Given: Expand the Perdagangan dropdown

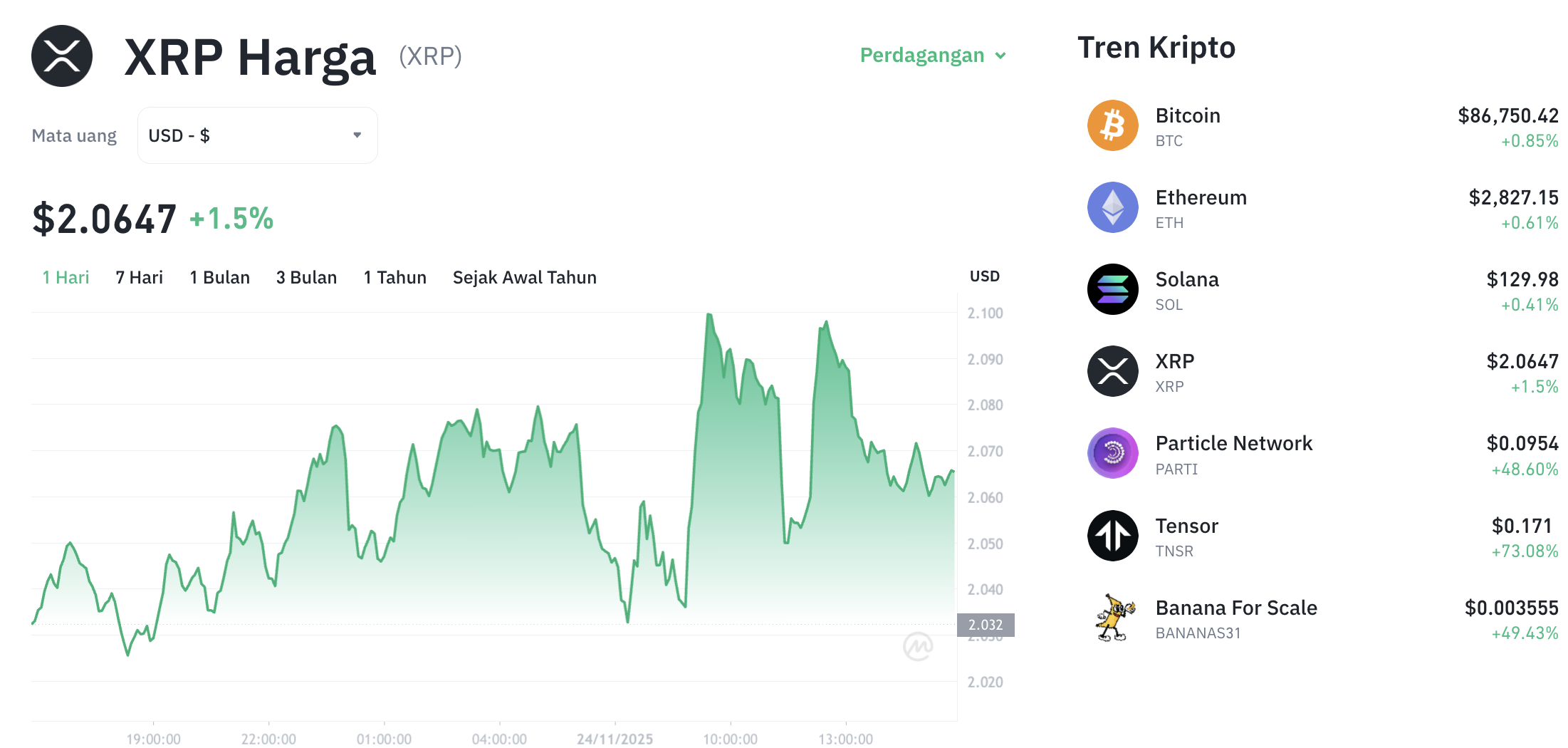Looking at the screenshot, I should coord(933,55).
